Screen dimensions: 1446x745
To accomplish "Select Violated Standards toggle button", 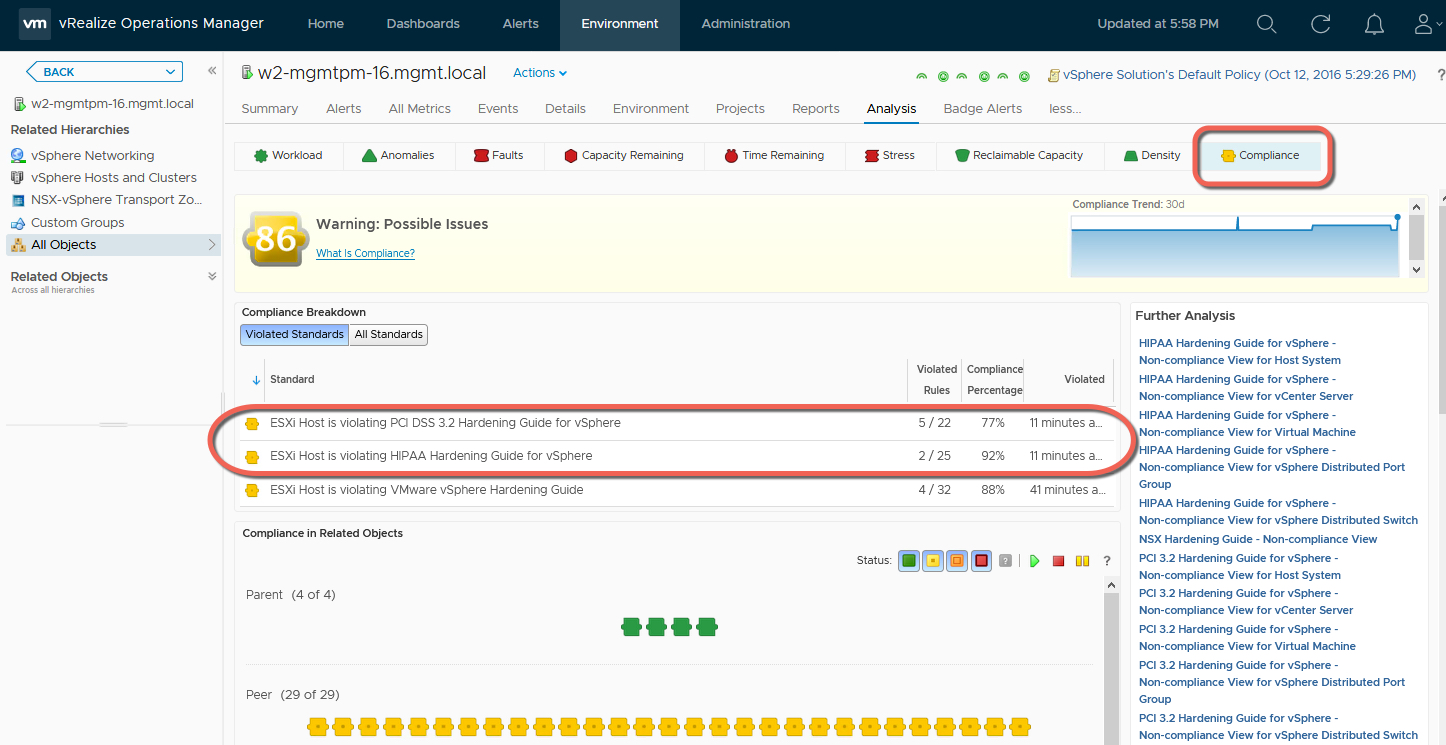I will (x=294, y=334).
